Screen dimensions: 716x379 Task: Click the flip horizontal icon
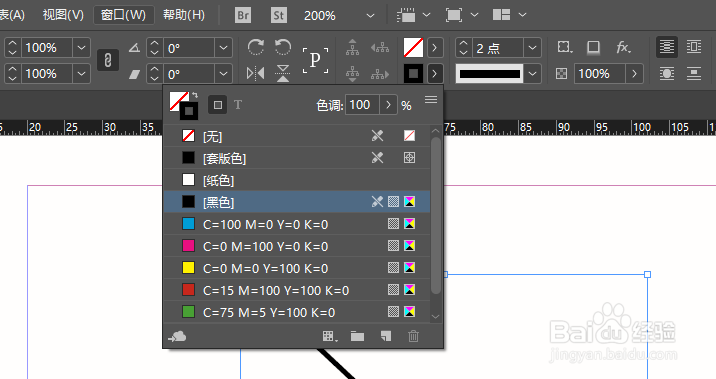click(x=255, y=73)
